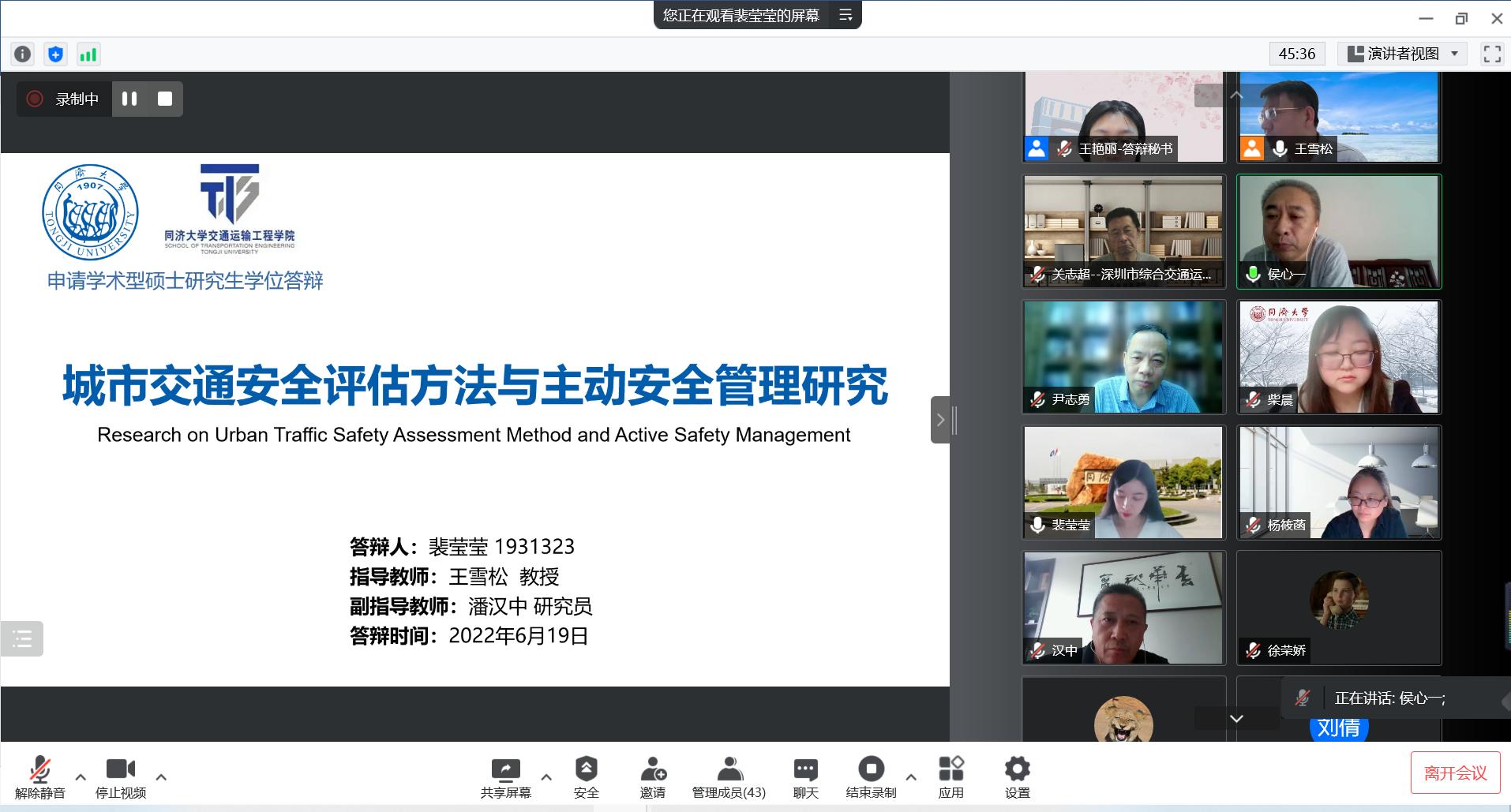Collapse the participant video panel
The width and height of the screenshot is (1511, 812).
[x=939, y=420]
